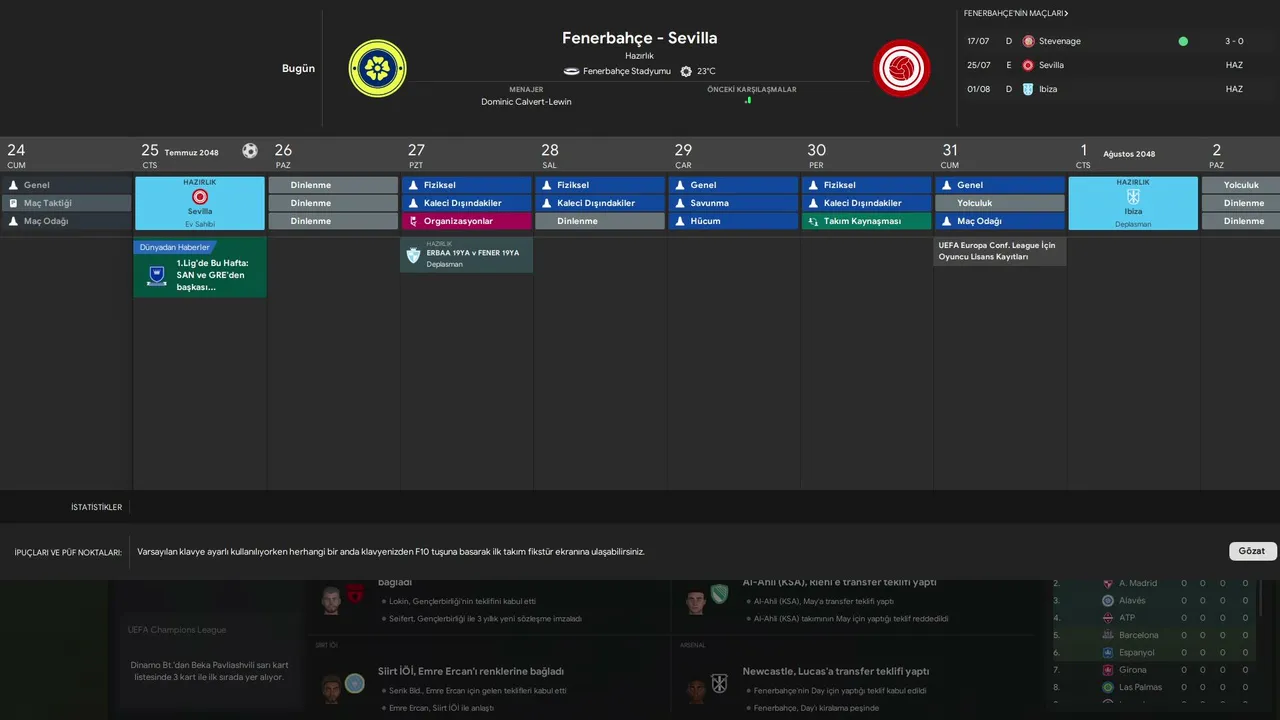Image resolution: width=1280 pixels, height=720 pixels.
Task: Open the UEFA Europa Conf. League registration card
Action: (x=1000, y=251)
